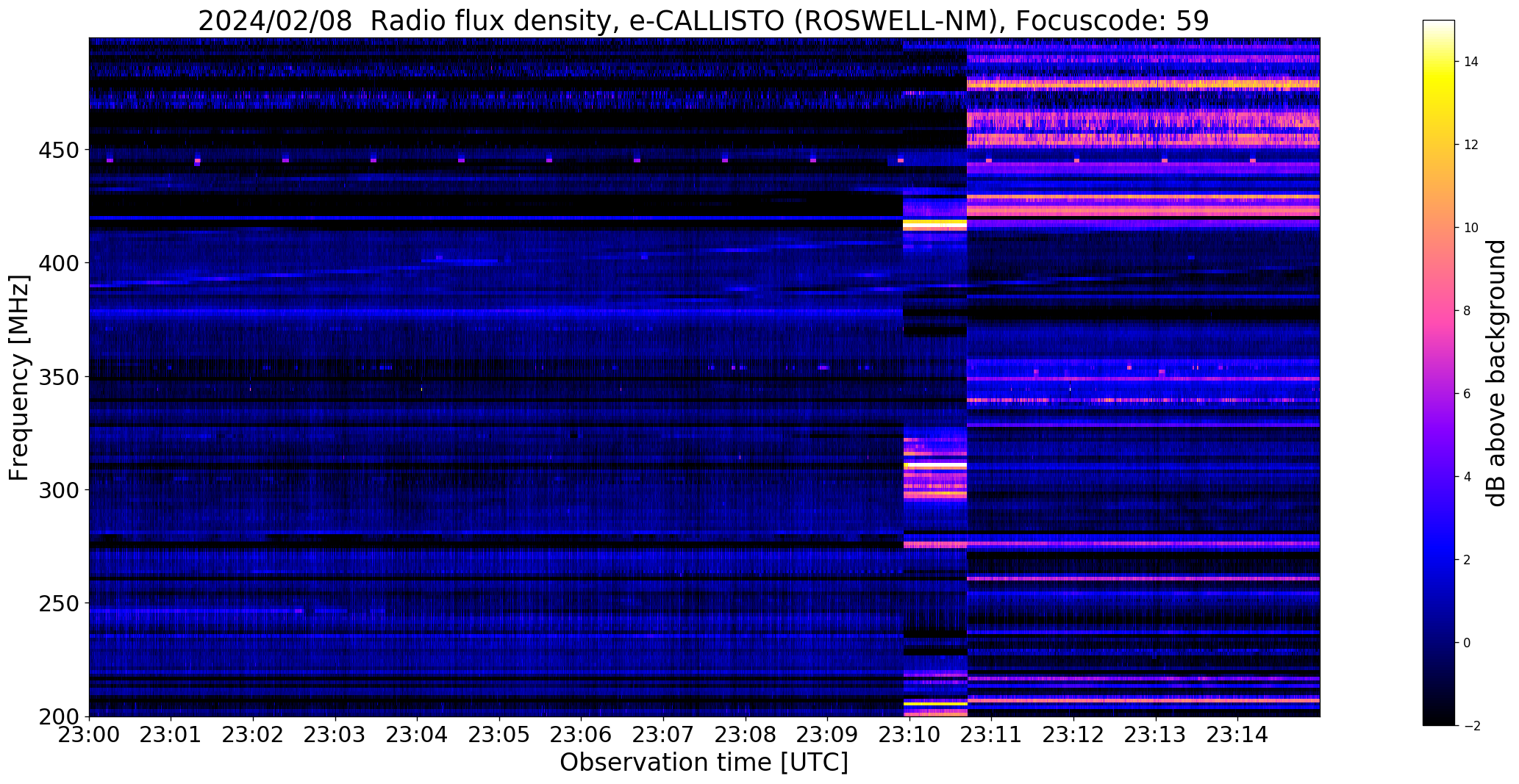The height and width of the screenshot is (784, 1519).
Task: Click the colorbar tick label 10
Action: pos(1471,228)
